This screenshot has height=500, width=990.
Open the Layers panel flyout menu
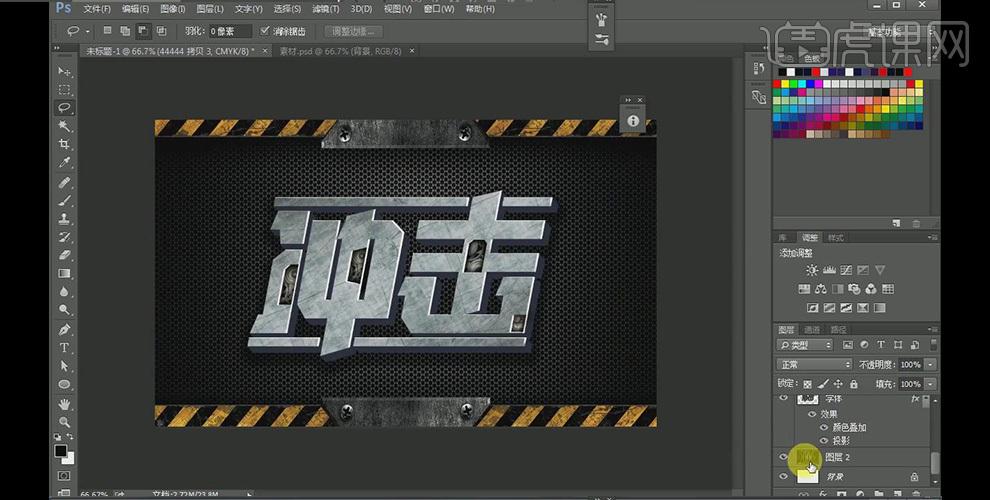coord(934,329)
